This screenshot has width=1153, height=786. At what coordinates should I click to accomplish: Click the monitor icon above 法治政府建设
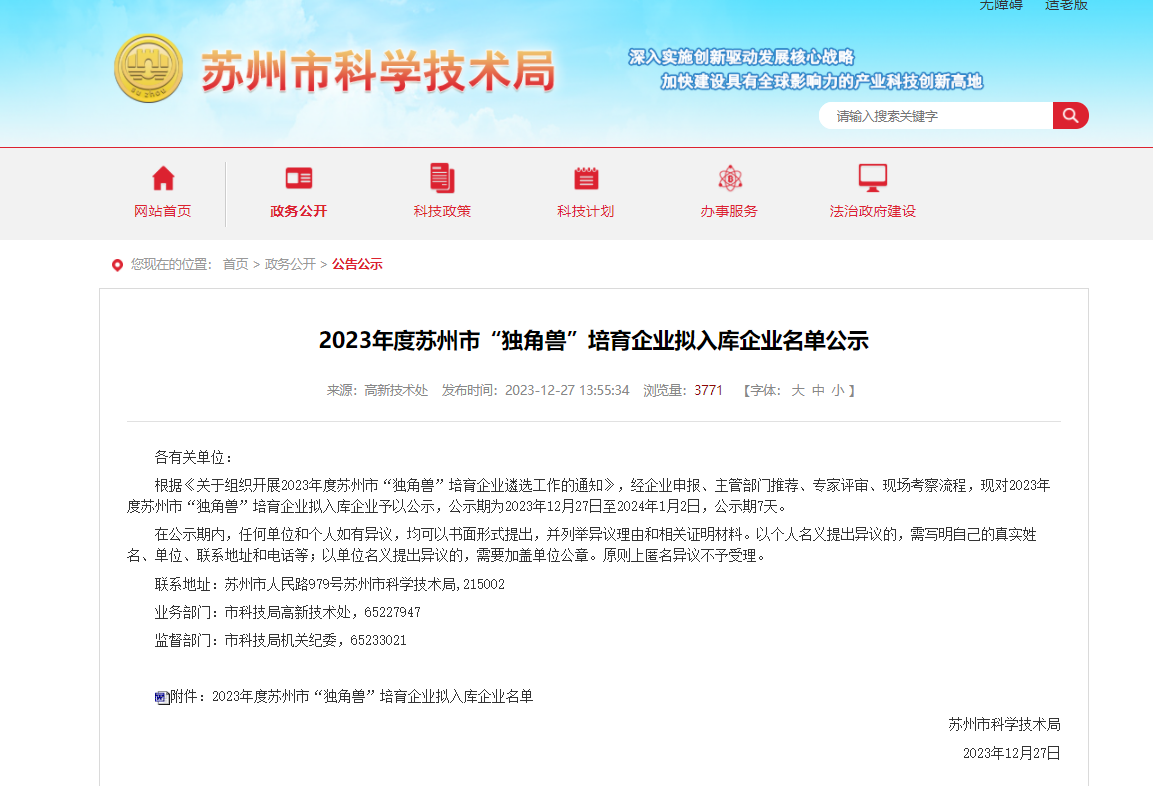tap(873, 179)
